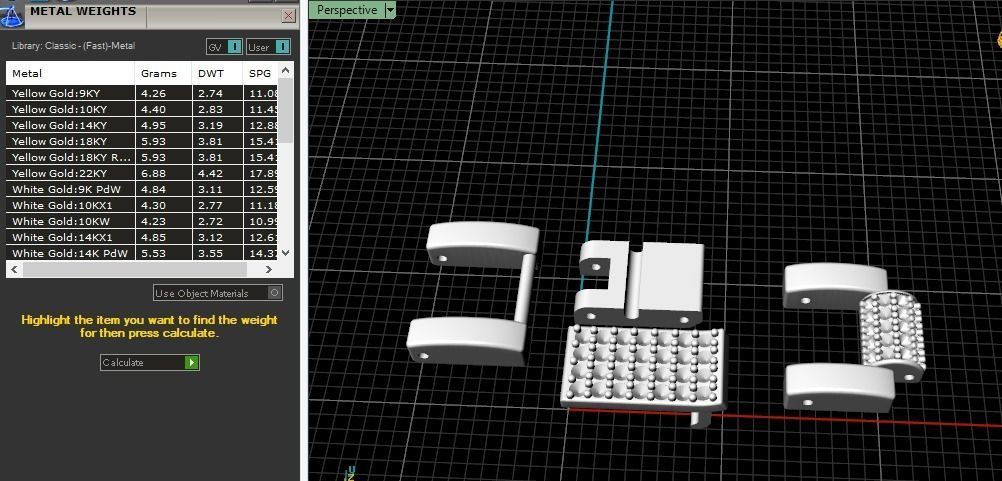The image size is (1002, 481).
Task: Select the left bracket link in viewport
Action: click(x=473, y=294)
